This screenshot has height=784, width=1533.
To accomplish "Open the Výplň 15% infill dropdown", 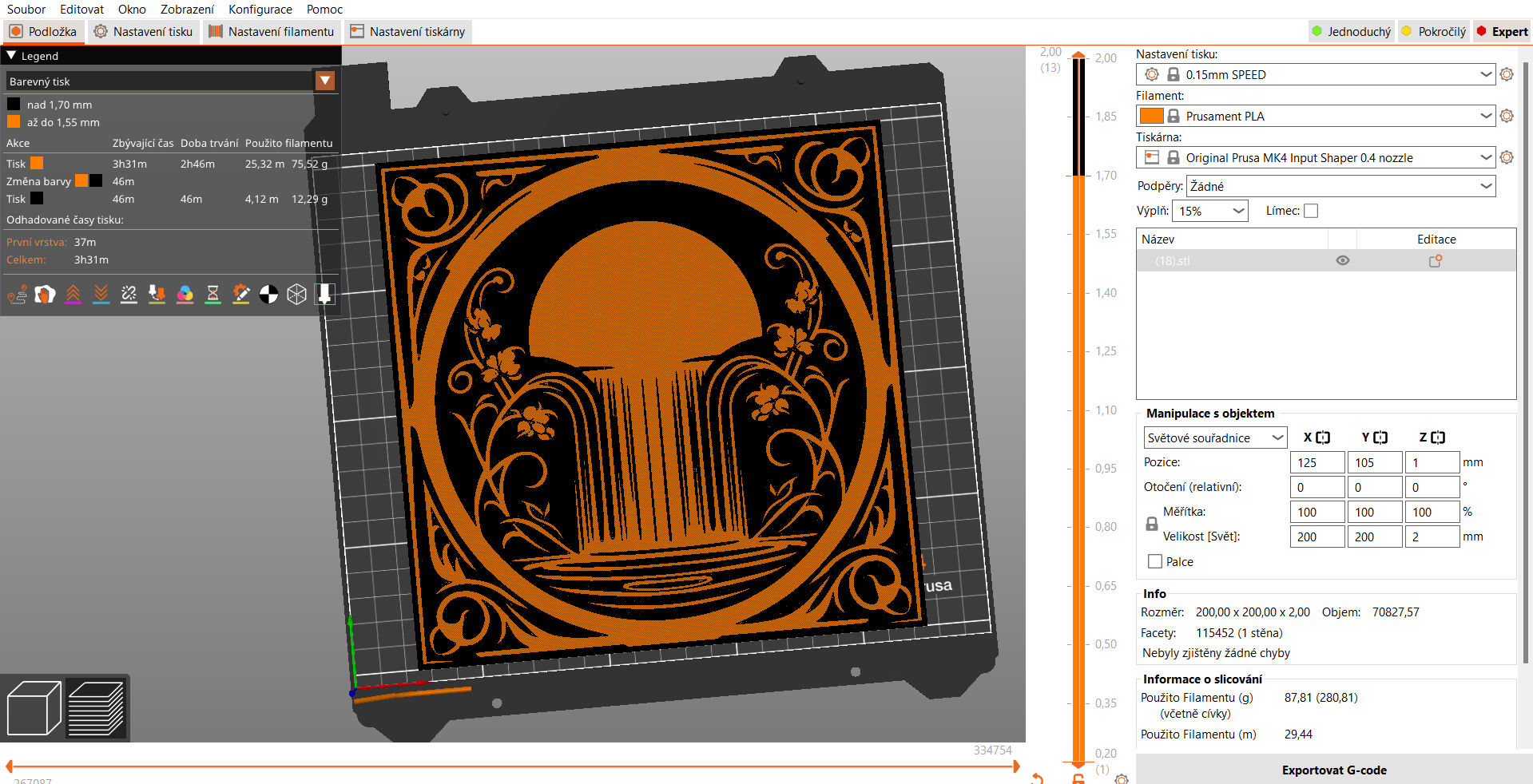I will [x=1209, y=211].
